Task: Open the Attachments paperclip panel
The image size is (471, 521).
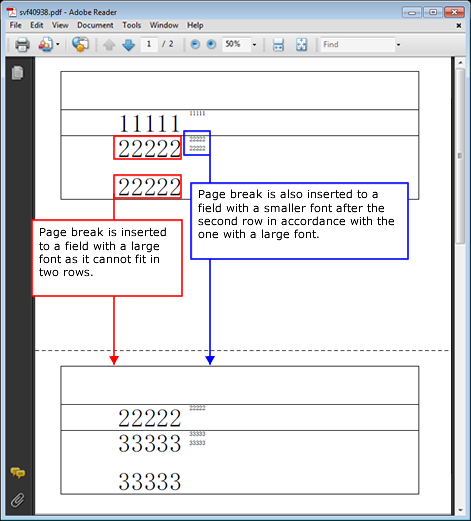Action: tap(17, 500)
